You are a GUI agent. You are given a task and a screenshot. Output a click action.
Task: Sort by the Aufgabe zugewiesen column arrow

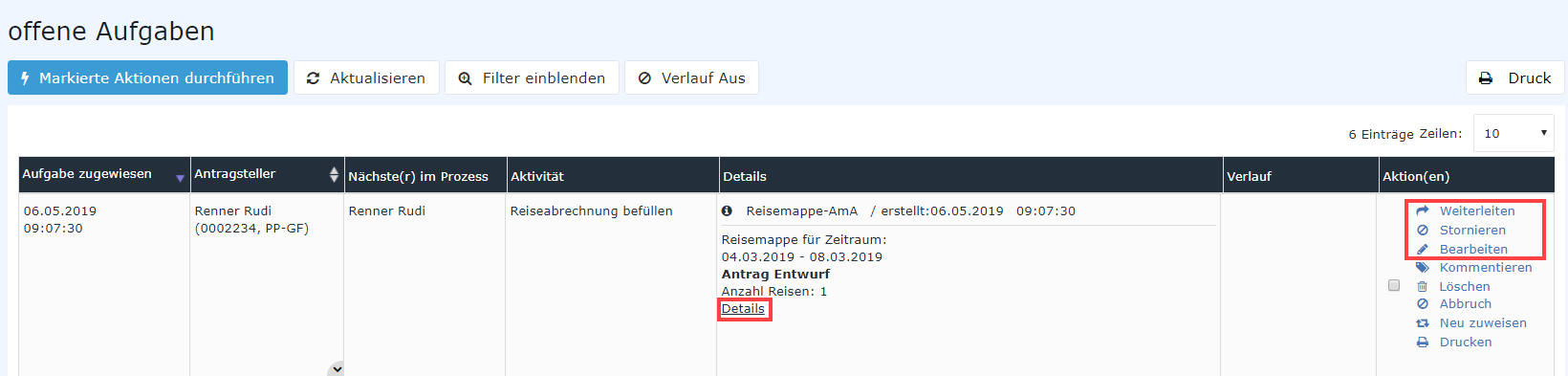[x=180, y=178]
